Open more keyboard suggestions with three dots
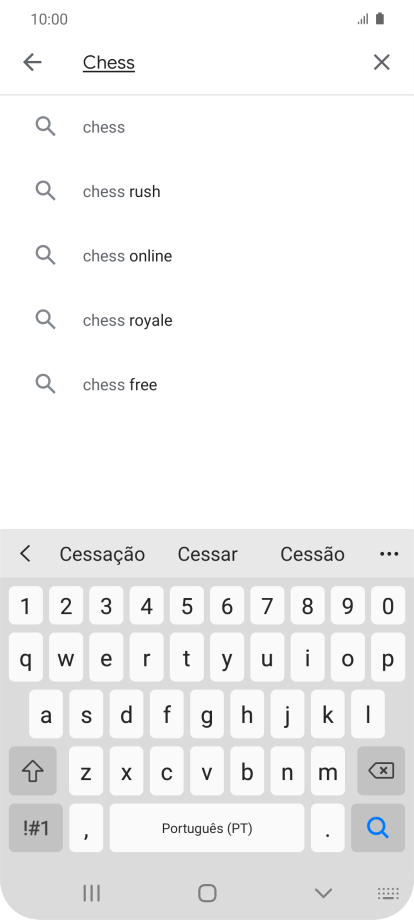Screen dimensions: 414x920 [x=389, y=554]
